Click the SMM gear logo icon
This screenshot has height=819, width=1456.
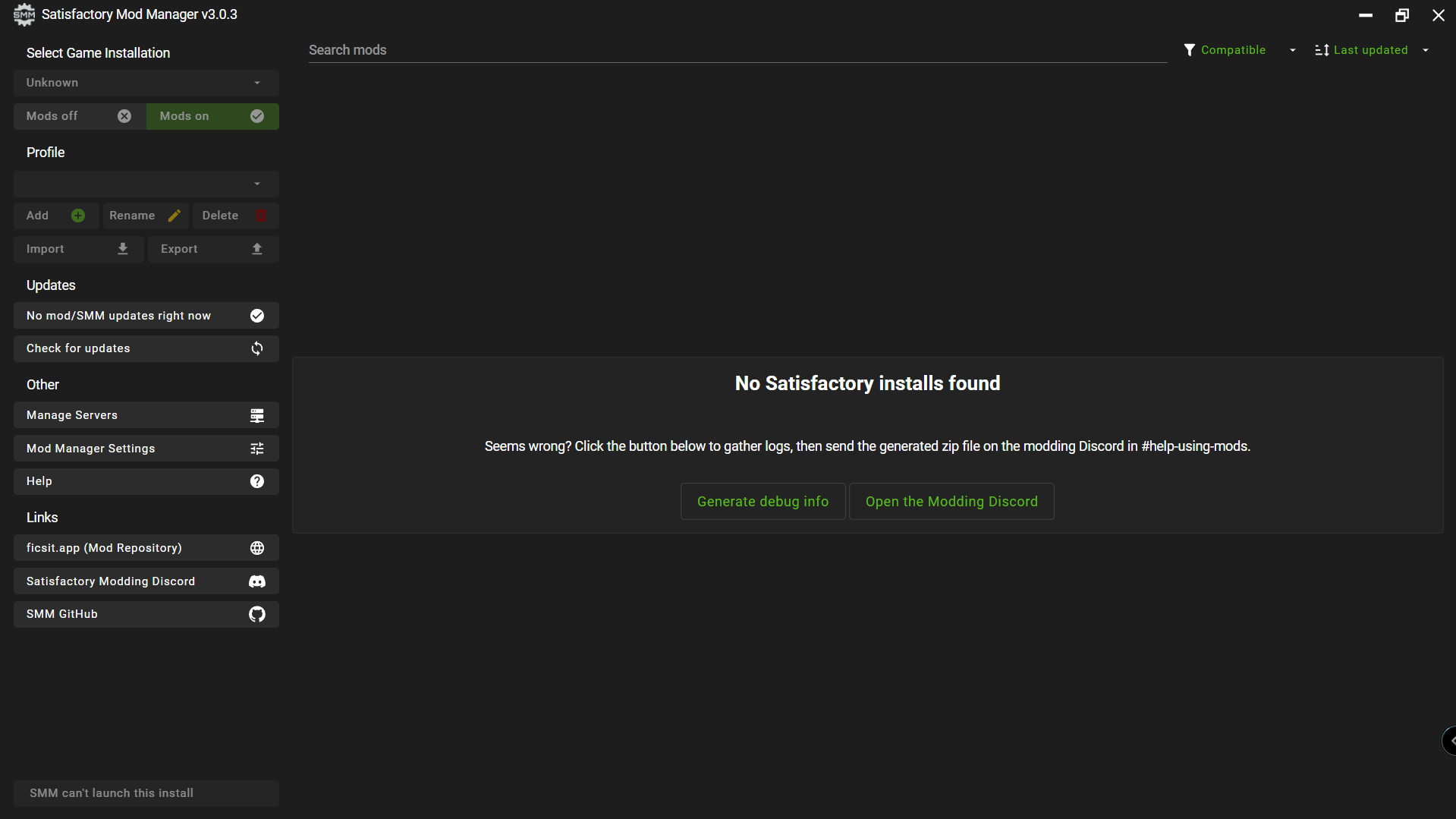click(24, 14)
